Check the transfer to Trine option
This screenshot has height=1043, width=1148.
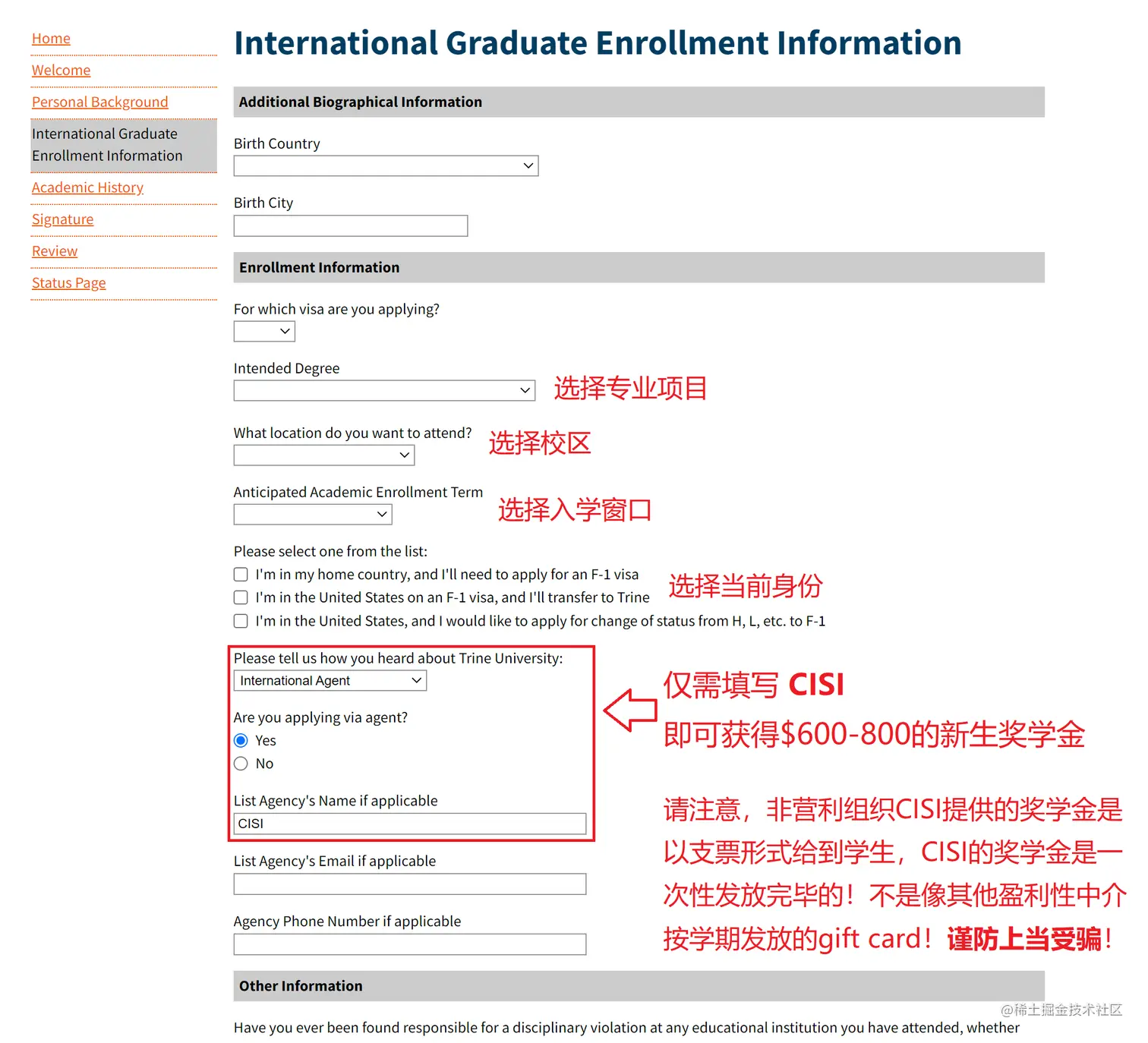click(x=241, y=597)
